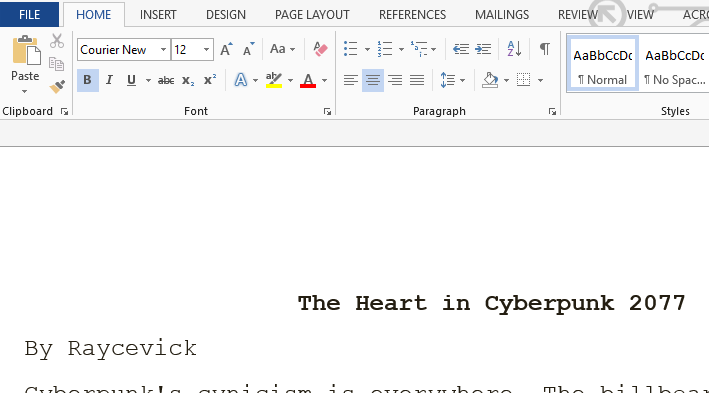Expand the bullet library dropdown arrow

click(367, 49)
